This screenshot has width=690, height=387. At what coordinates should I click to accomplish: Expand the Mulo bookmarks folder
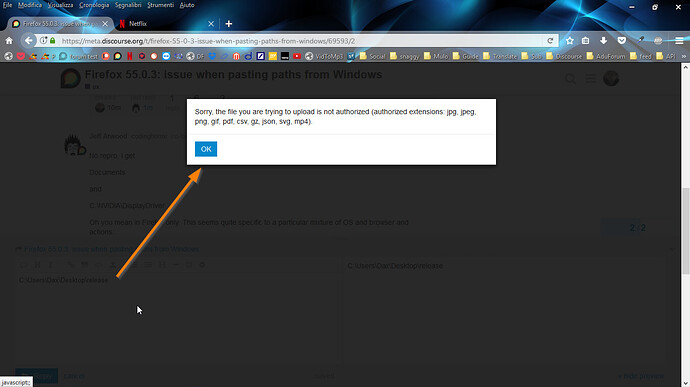pos(436,56)
